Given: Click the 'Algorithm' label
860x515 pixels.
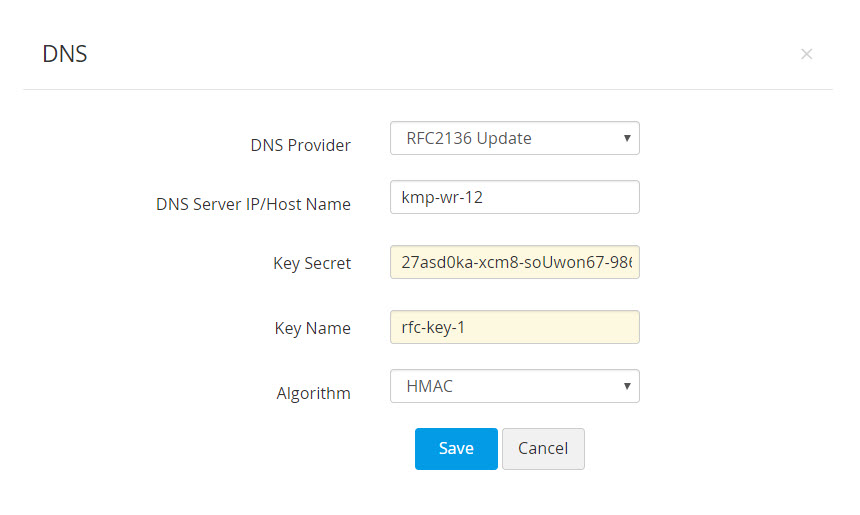Looking at the screenshot, I should (313, 393).
